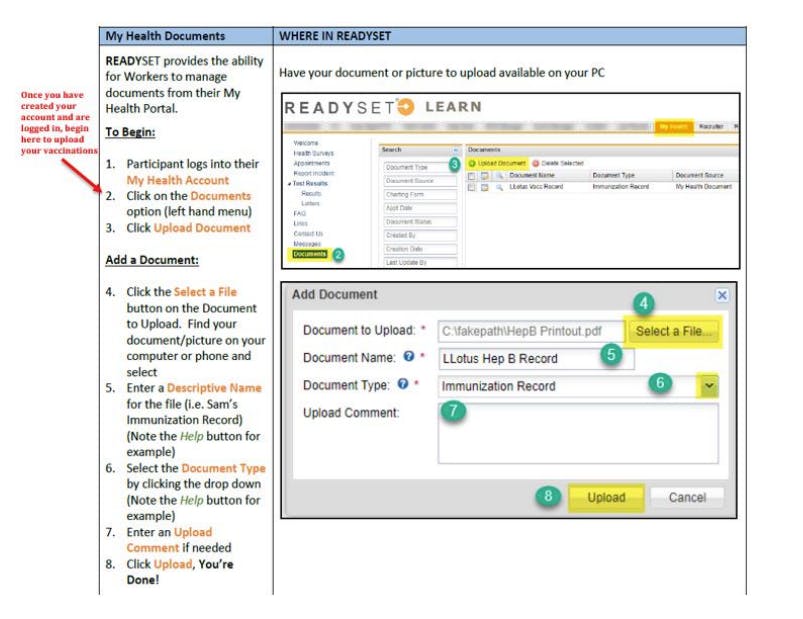
Task: Click the note icon in LLotus Vacc Record row
Action: click(x=485, y=187)
